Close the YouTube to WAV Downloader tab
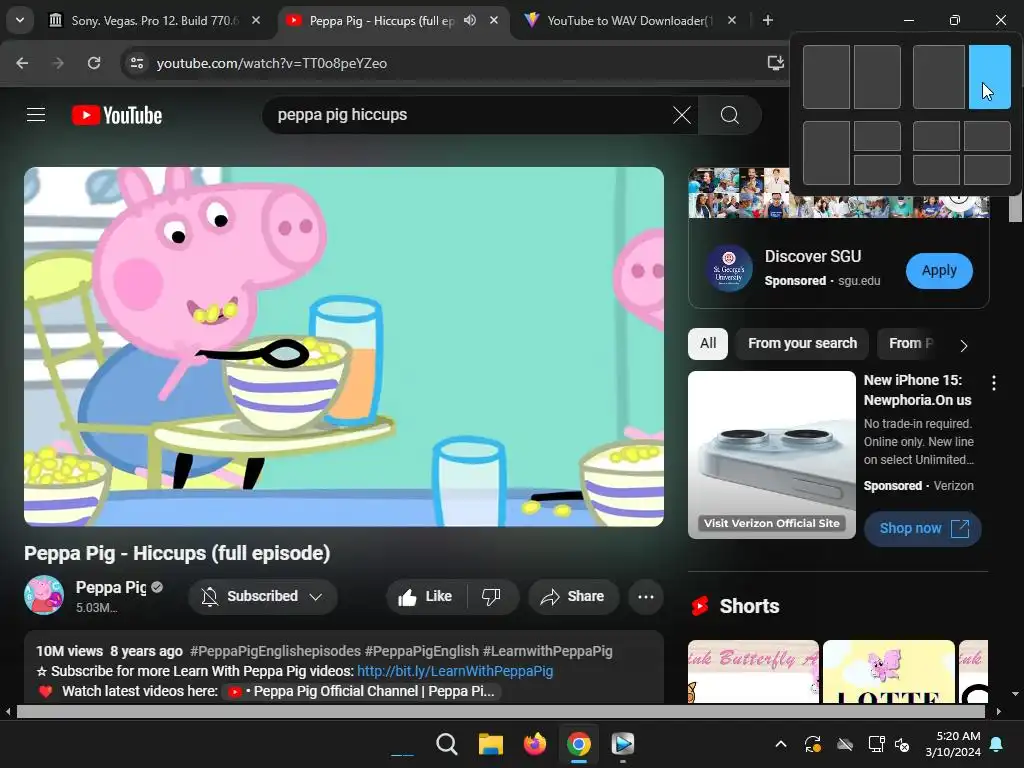The width and height of the screenshot is (1024, 768). coord(732,20)
